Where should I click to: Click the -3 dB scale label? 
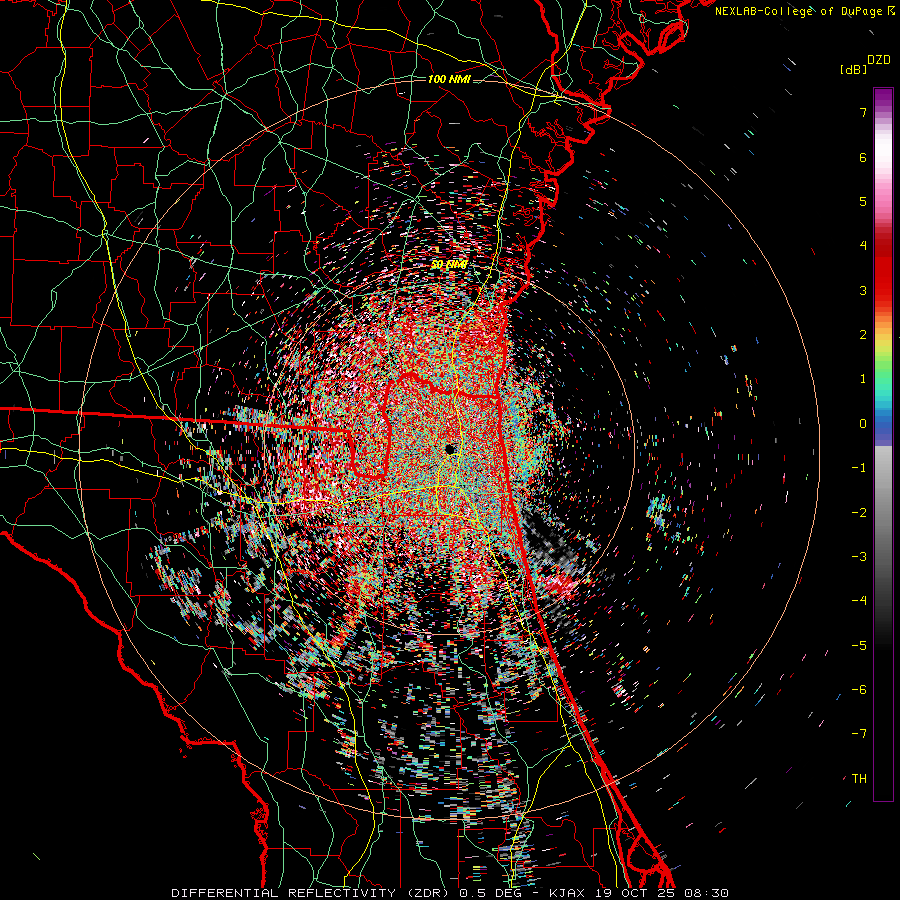click(859, 557)
